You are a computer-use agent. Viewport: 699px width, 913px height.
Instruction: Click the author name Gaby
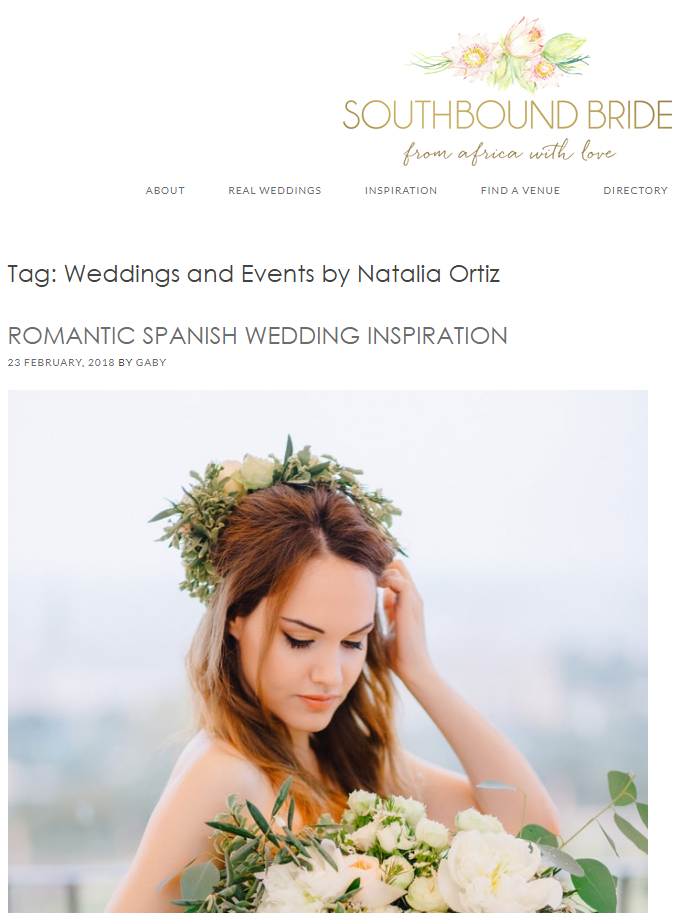pos(151,362)
